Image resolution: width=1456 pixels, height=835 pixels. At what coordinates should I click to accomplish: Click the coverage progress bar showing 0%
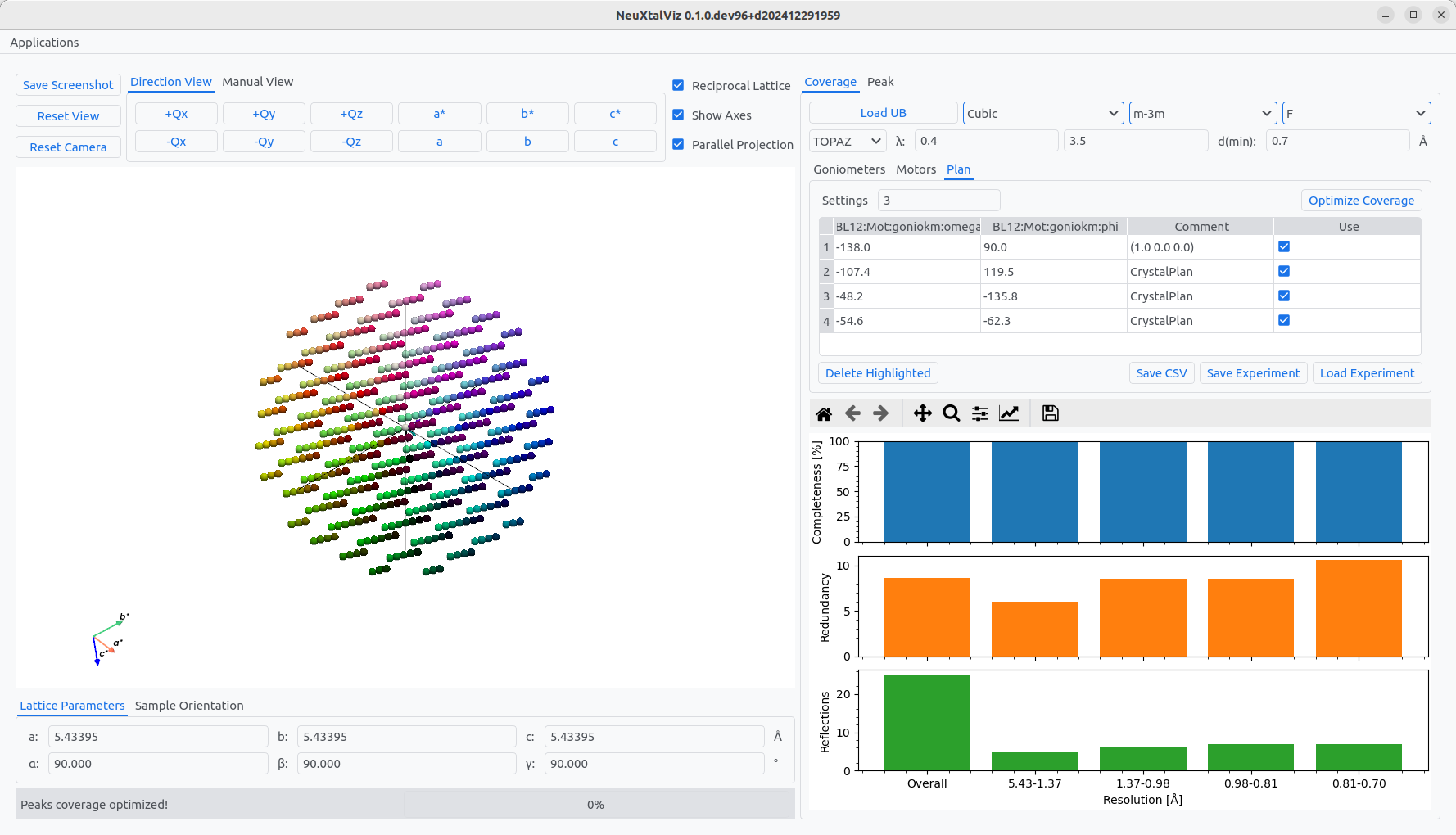pyautogui.click(x=595, y=805)
